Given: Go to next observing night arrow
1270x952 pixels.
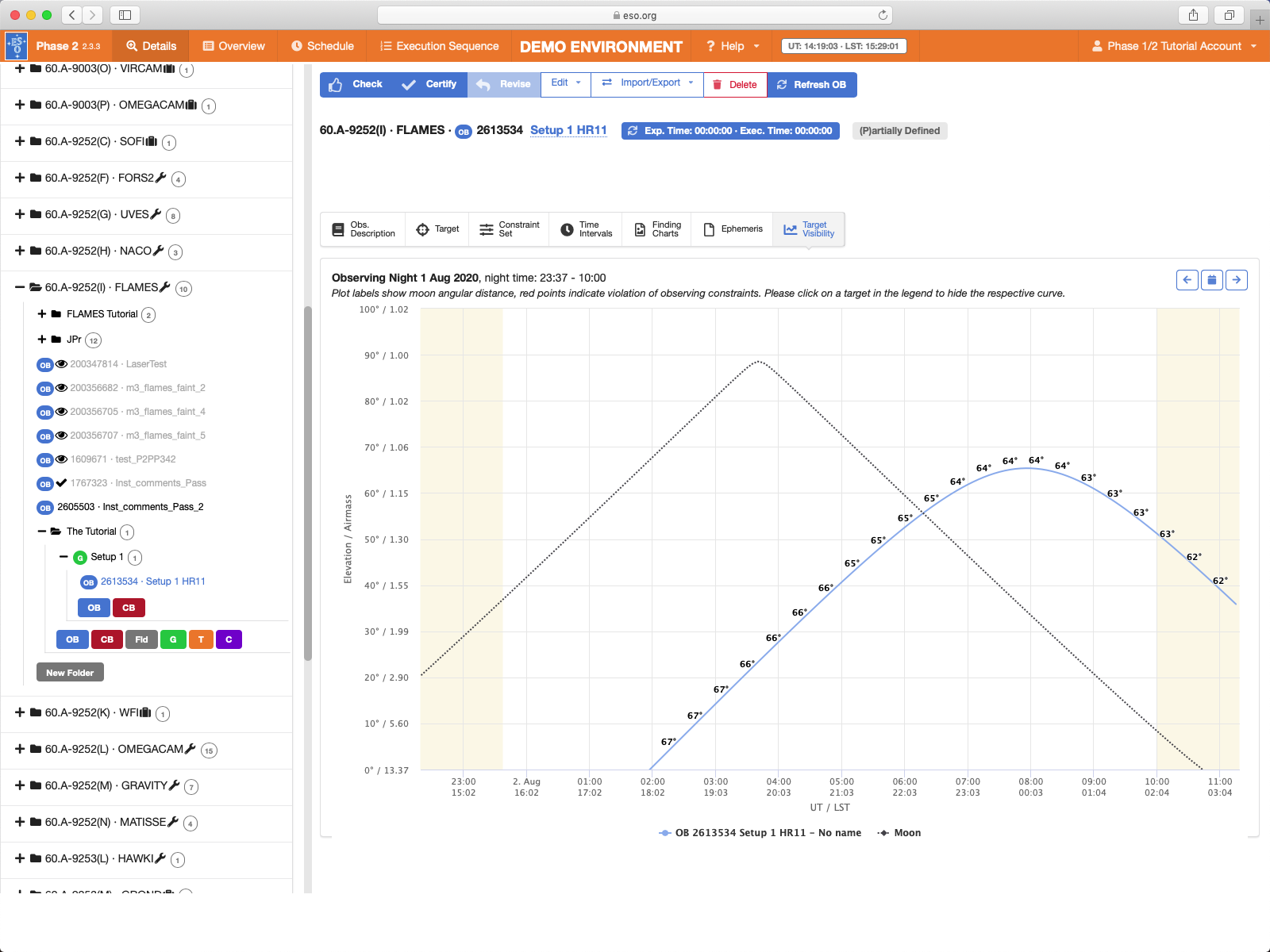Looking at the screenshot, I should [1236, 280].
